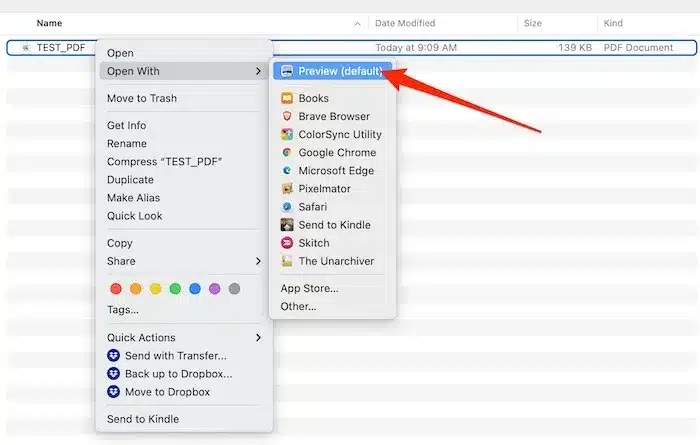Apply the purple tag color
This screenshot has width=700, height=445.
(215, 289)
